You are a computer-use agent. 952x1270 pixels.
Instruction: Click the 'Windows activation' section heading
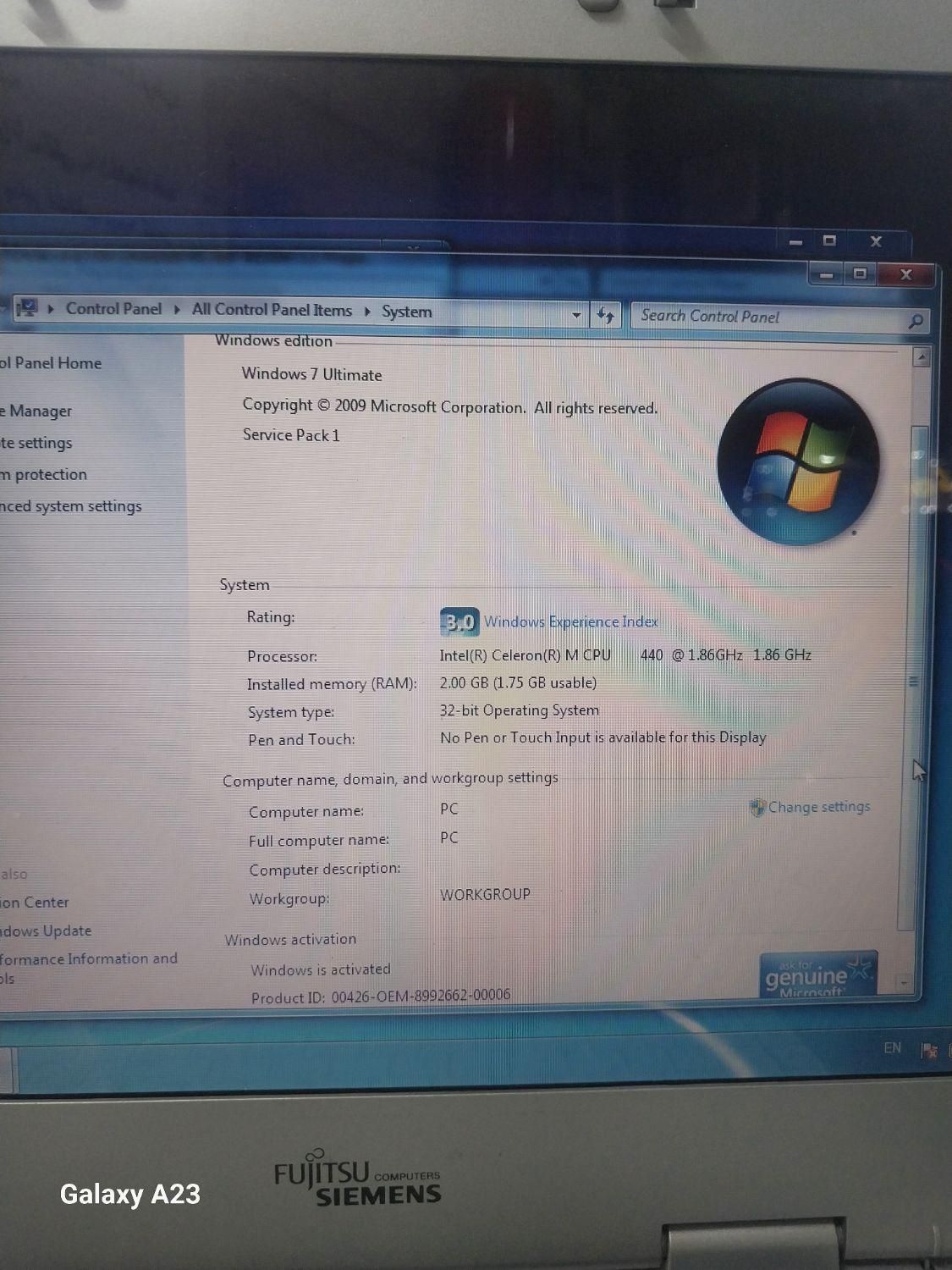(290, 940)
